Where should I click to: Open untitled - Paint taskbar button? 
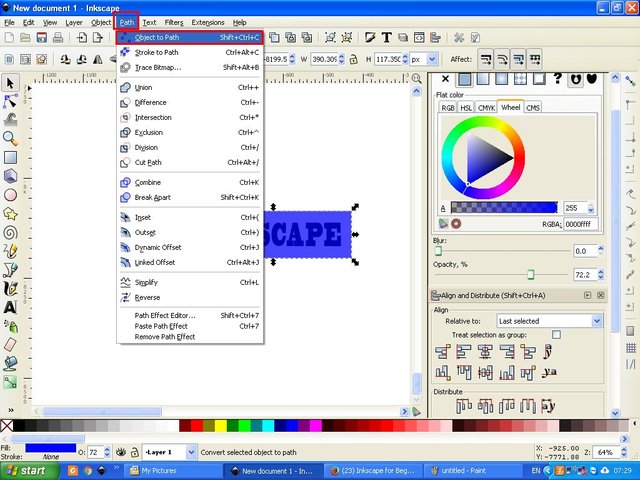[473, 471]
